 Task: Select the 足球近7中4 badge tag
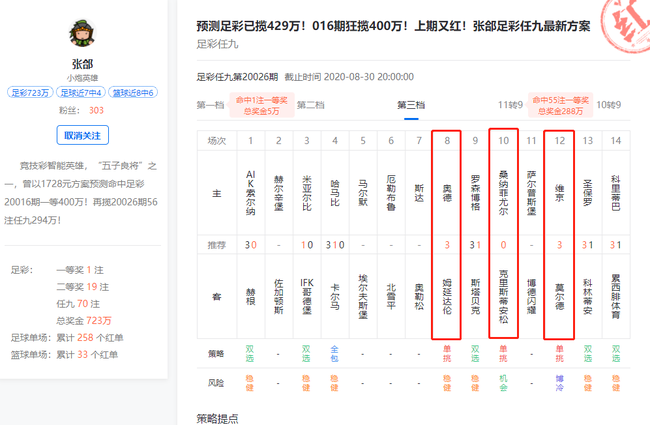(x=81, y=92)
